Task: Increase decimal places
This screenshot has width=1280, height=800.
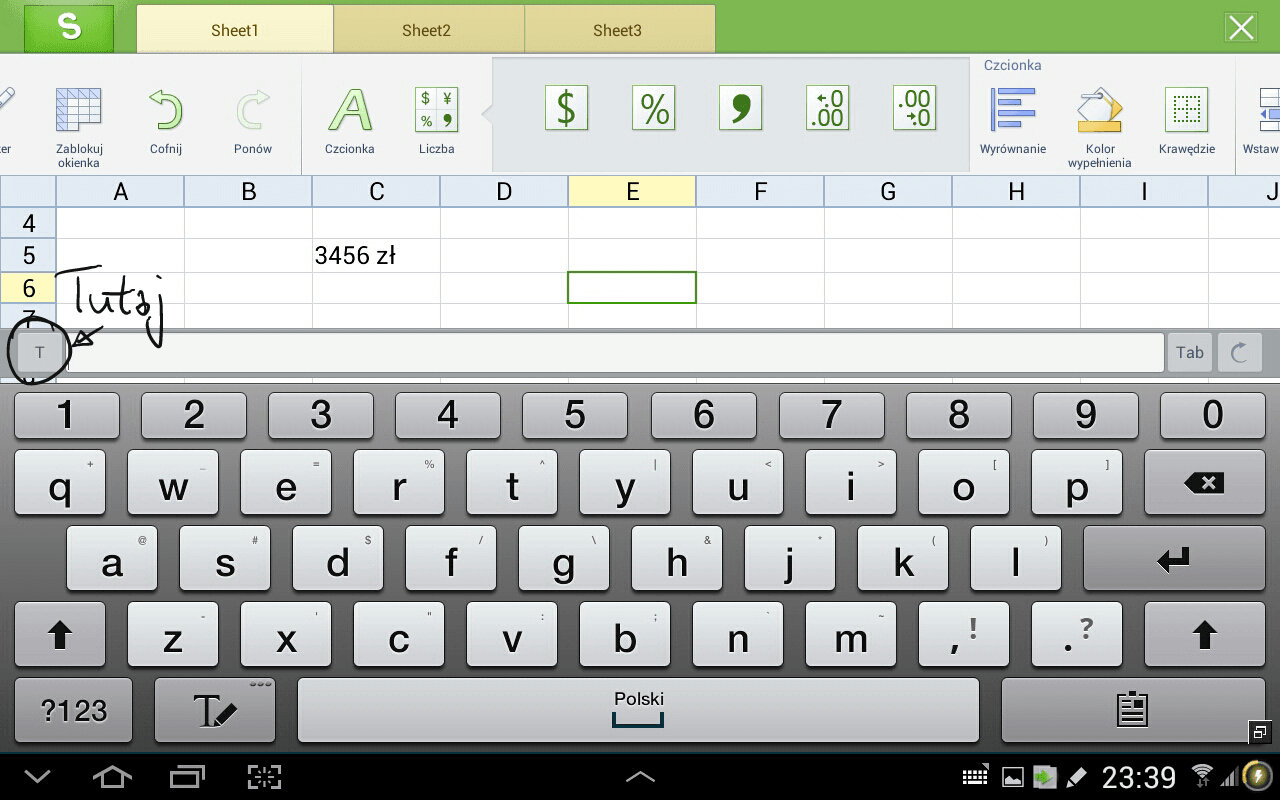Action: (x=828, y=107)
